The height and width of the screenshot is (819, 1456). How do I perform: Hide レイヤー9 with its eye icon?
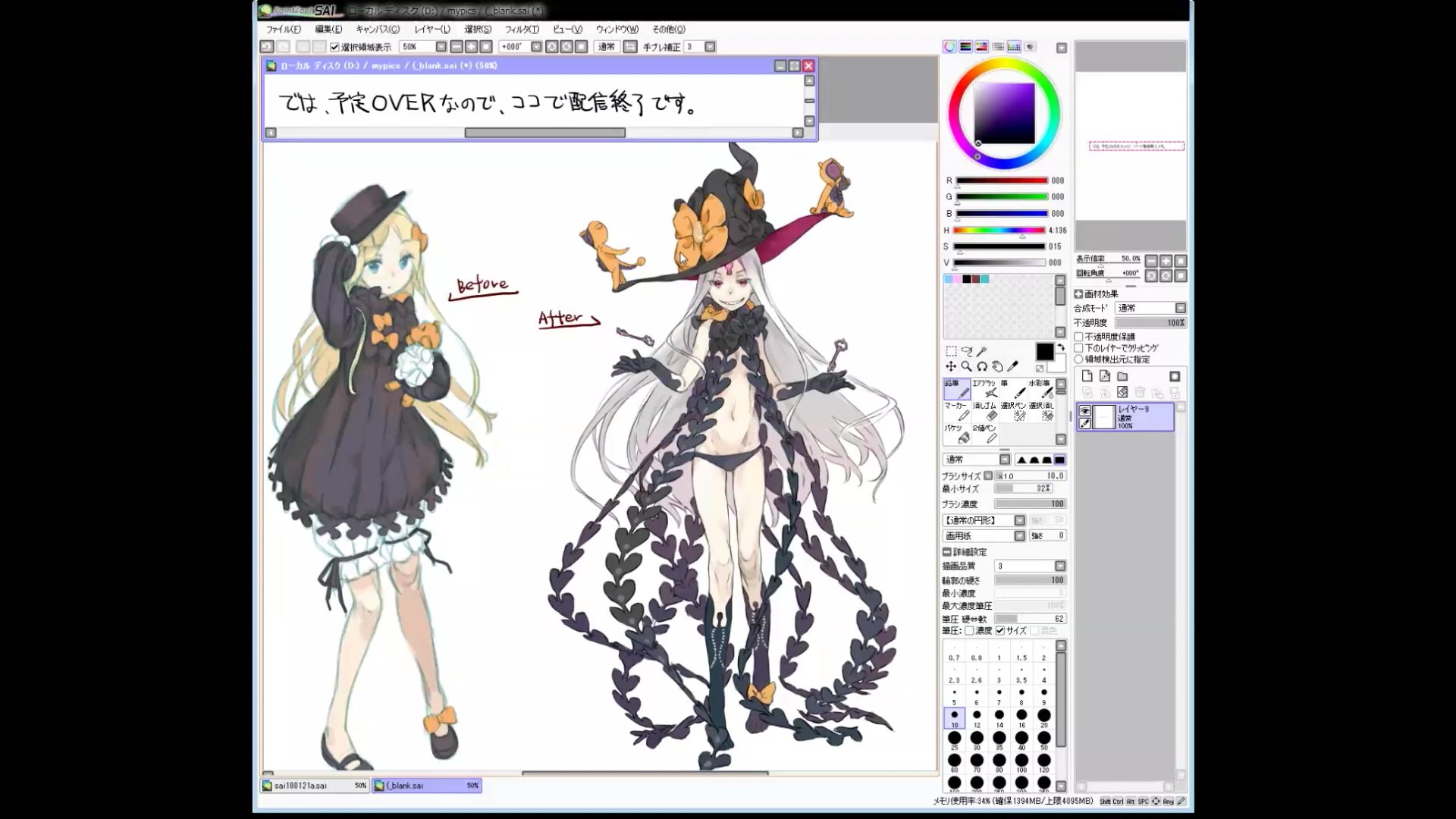pyautogui.click(x=1084, y=411)
